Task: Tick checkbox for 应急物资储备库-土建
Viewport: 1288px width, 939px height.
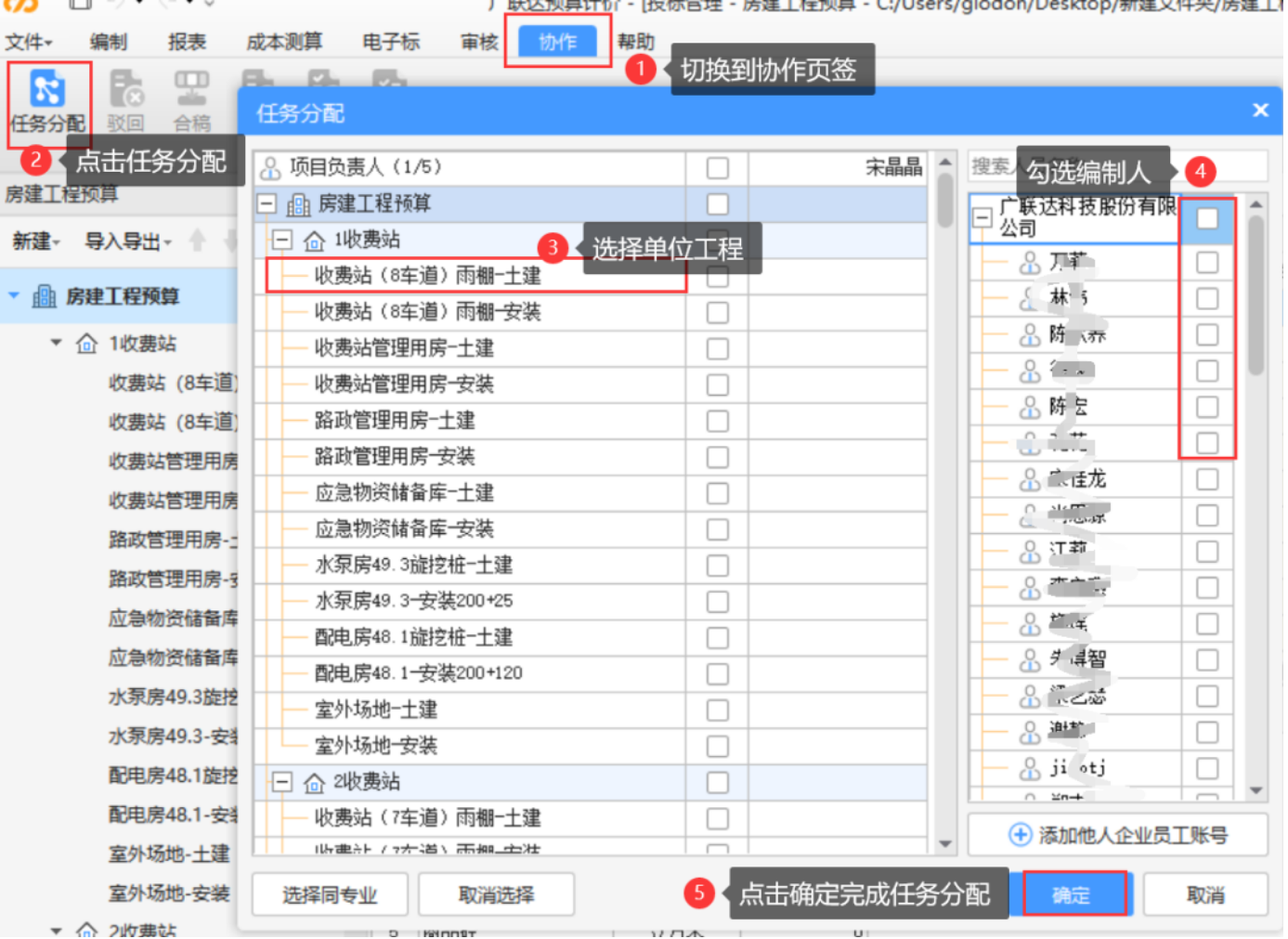Action: [x=718, y=493]
